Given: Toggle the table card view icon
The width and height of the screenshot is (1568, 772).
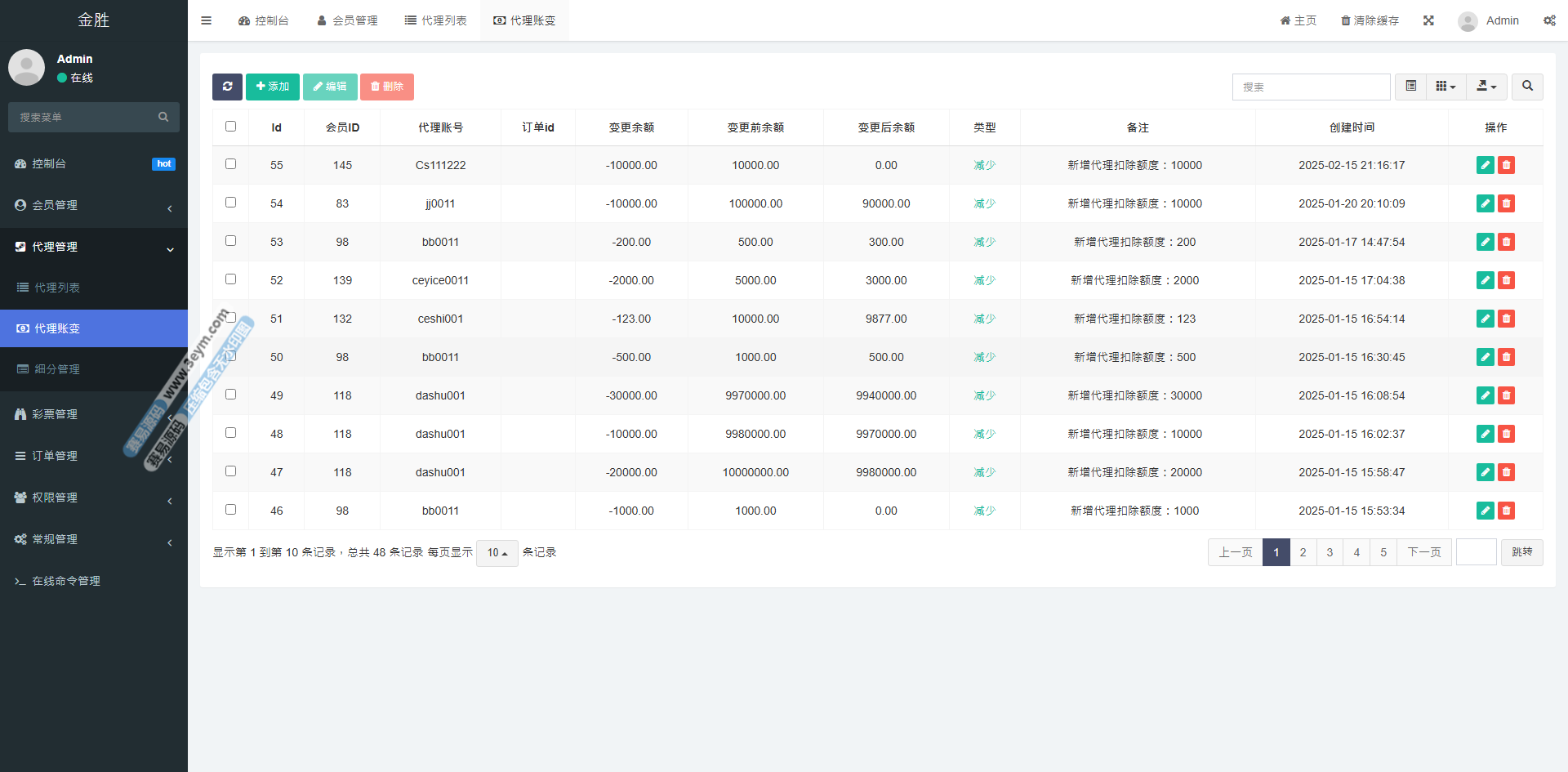Looking at the screenshot, I should 1410,87.
